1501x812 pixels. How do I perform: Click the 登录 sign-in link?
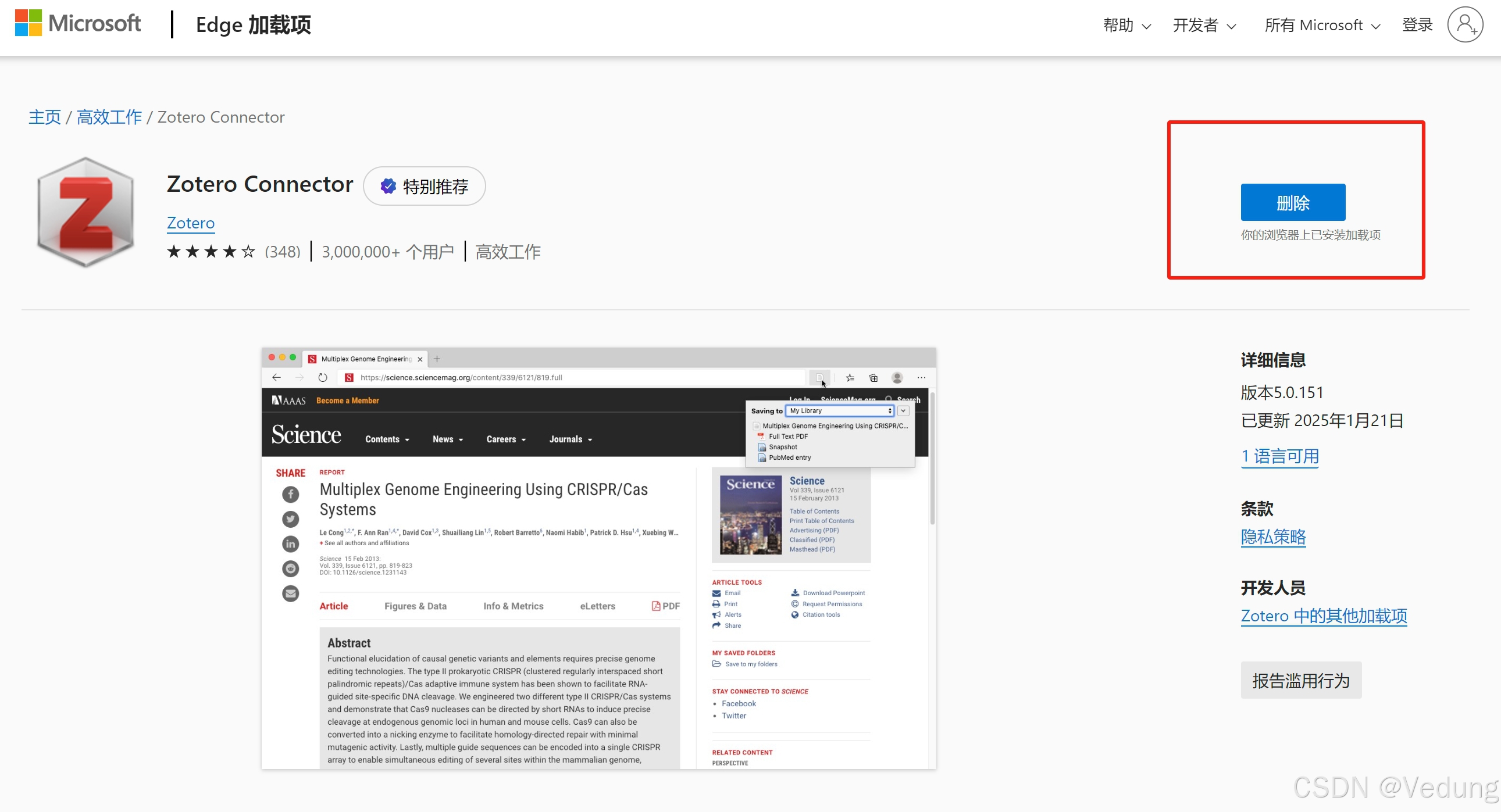(x=1417, y=24)
